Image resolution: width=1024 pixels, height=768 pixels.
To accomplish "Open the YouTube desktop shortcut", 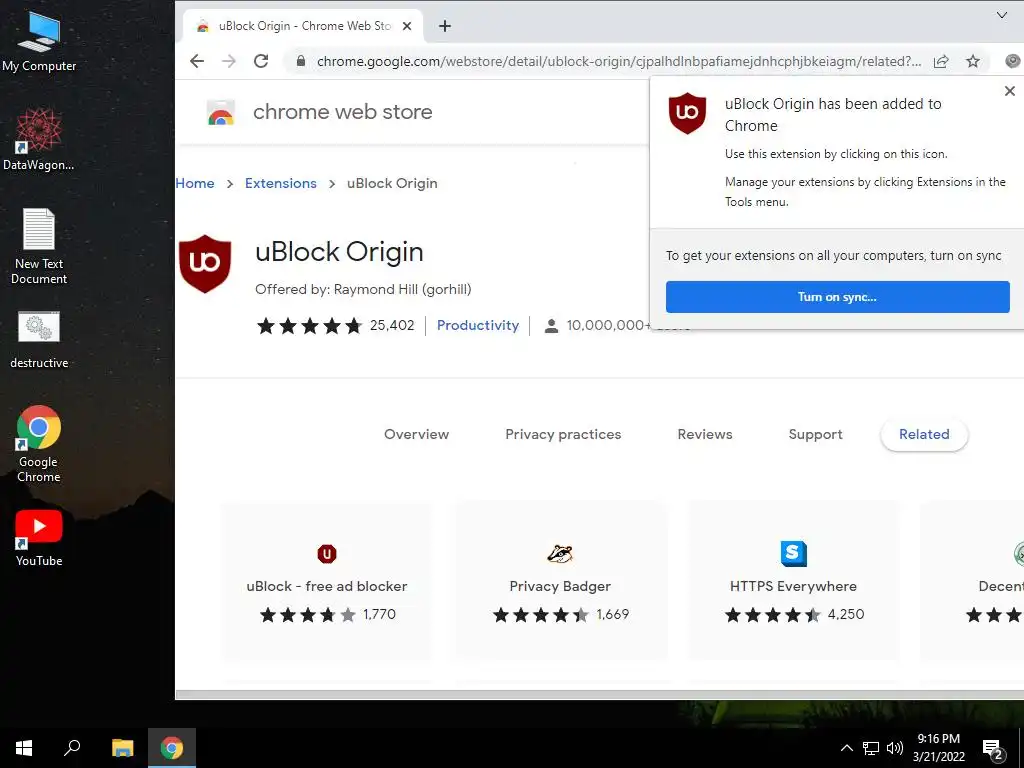I will pos(39,537).
